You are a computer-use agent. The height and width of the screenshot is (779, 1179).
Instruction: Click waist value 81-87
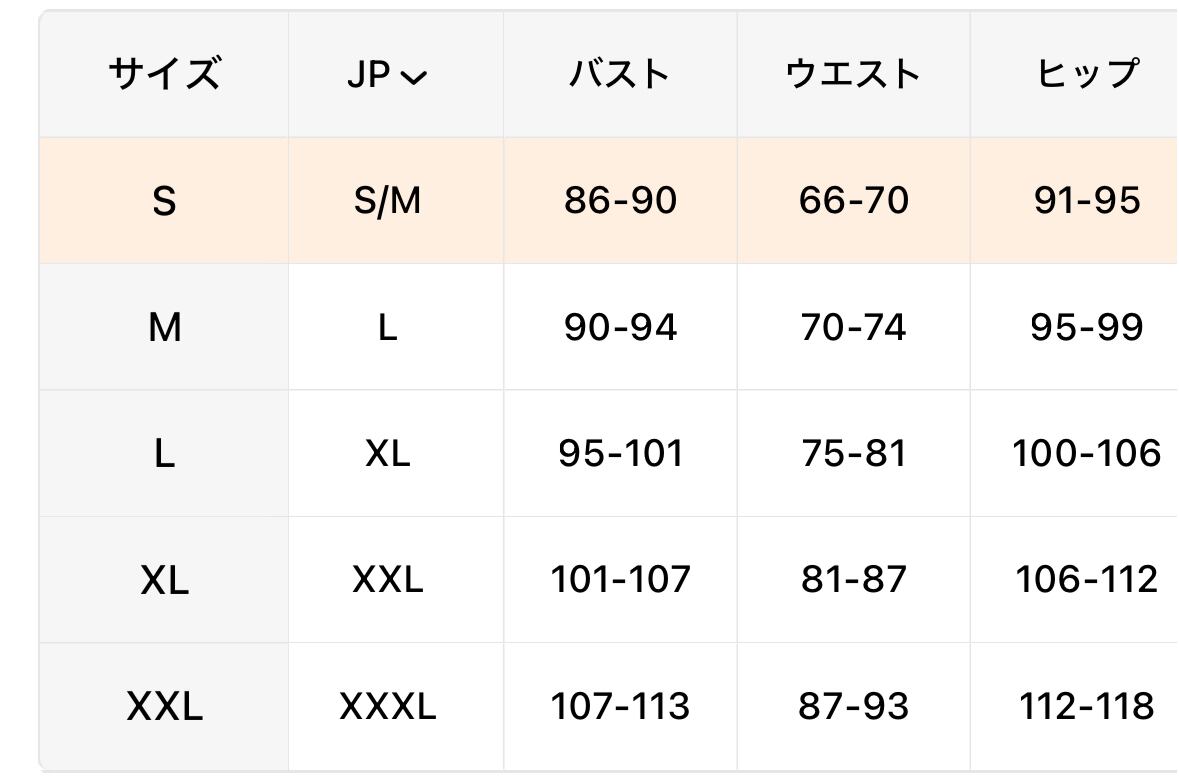[853, 580]
